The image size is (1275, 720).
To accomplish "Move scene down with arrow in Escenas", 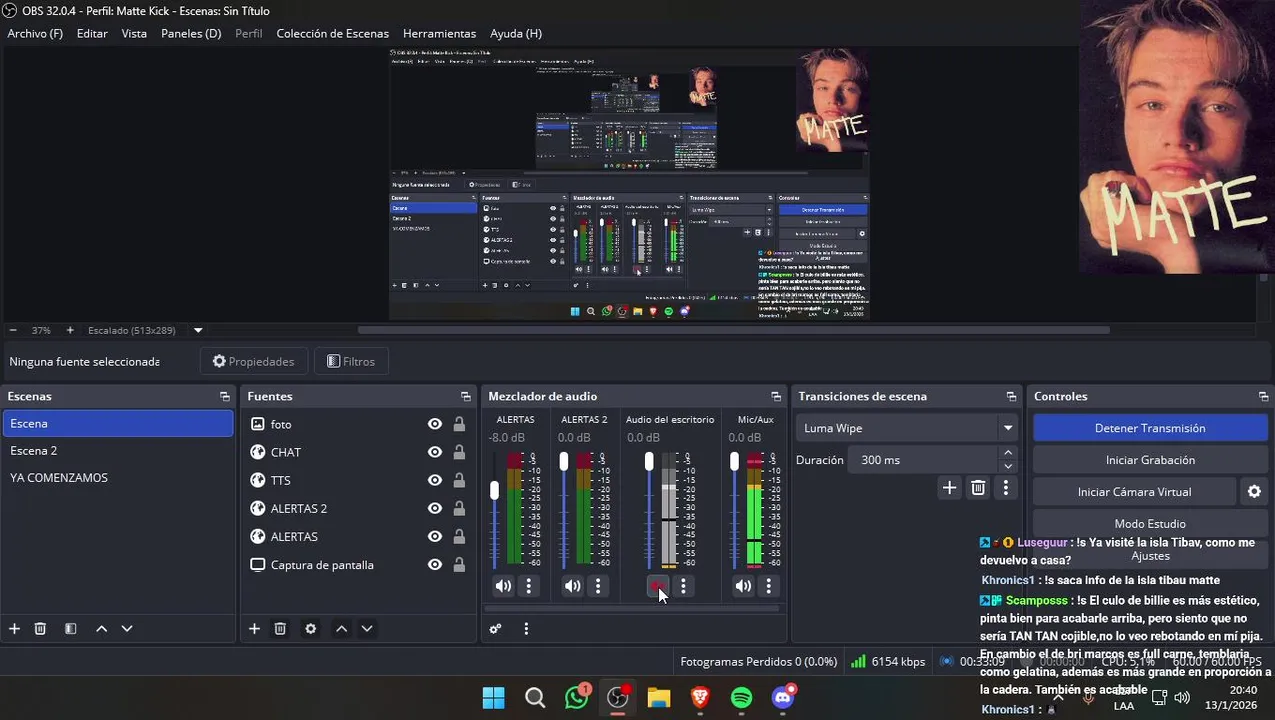I will coord(127,629).
